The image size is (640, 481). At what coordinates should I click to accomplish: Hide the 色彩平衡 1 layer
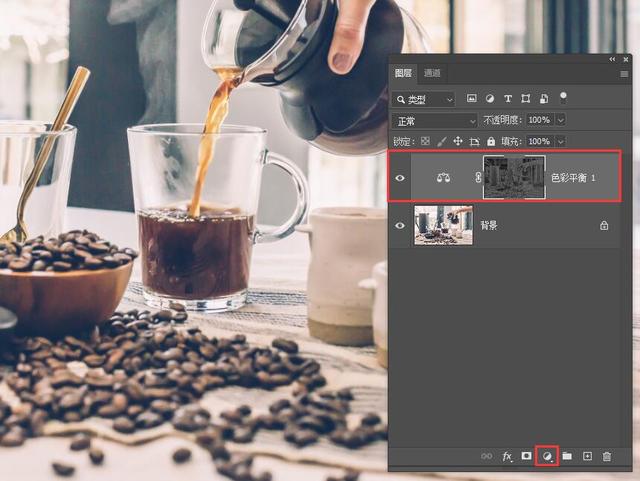pyautogui.click(x=400, y=178)
